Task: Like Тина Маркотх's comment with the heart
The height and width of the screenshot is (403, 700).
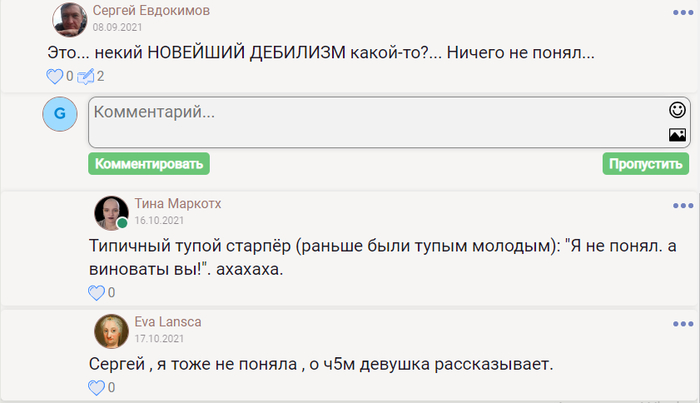Action: [x=97, y=293]
